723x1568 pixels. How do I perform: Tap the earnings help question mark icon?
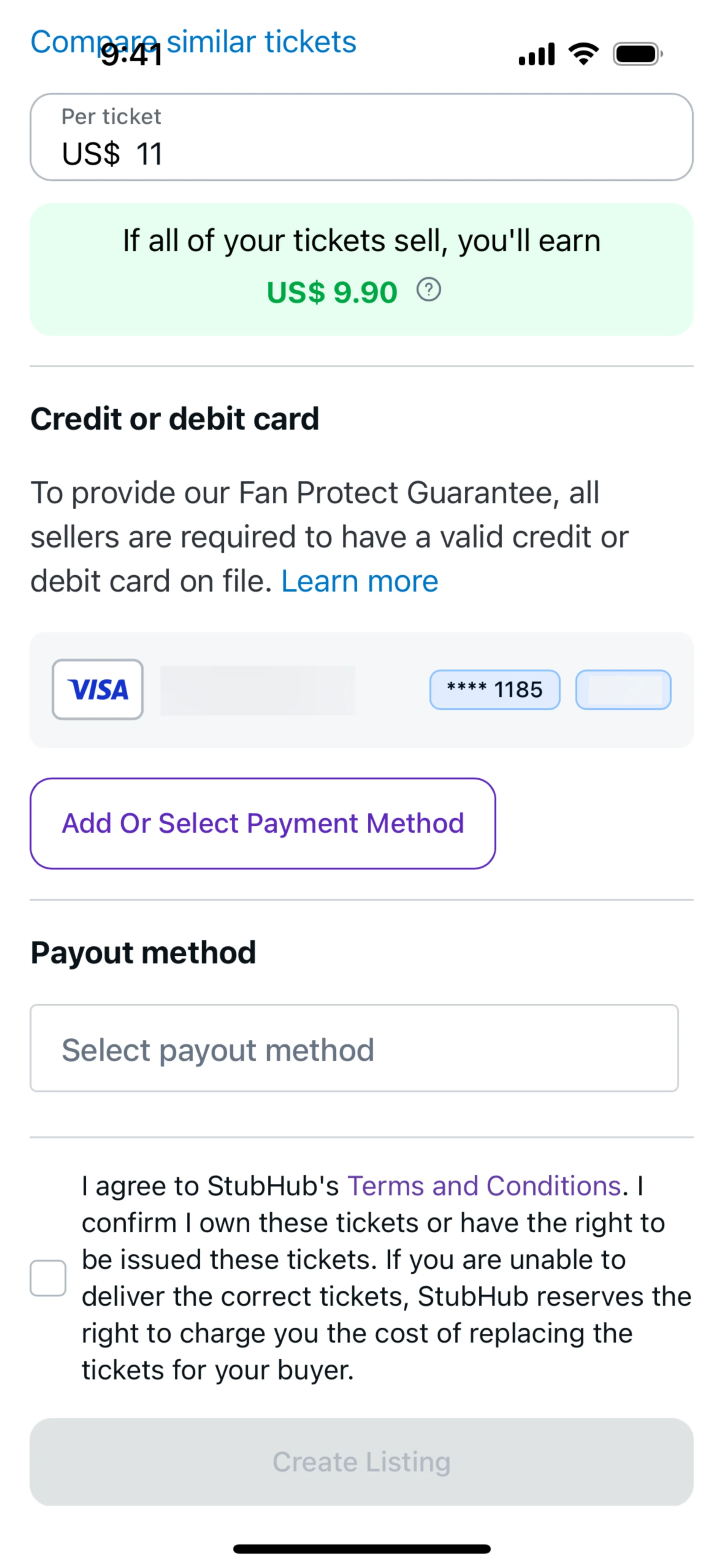click(429, 290)
